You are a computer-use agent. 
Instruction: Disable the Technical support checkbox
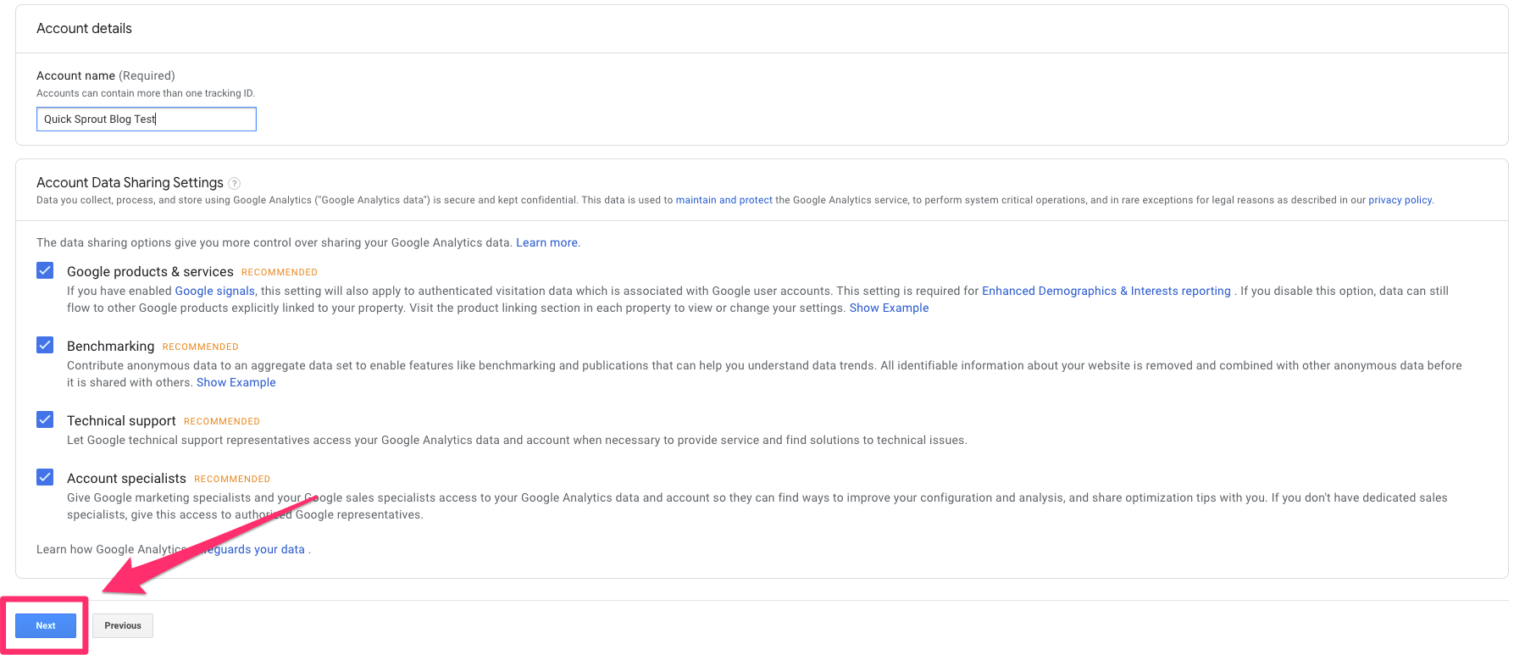(x=45, y=420)
